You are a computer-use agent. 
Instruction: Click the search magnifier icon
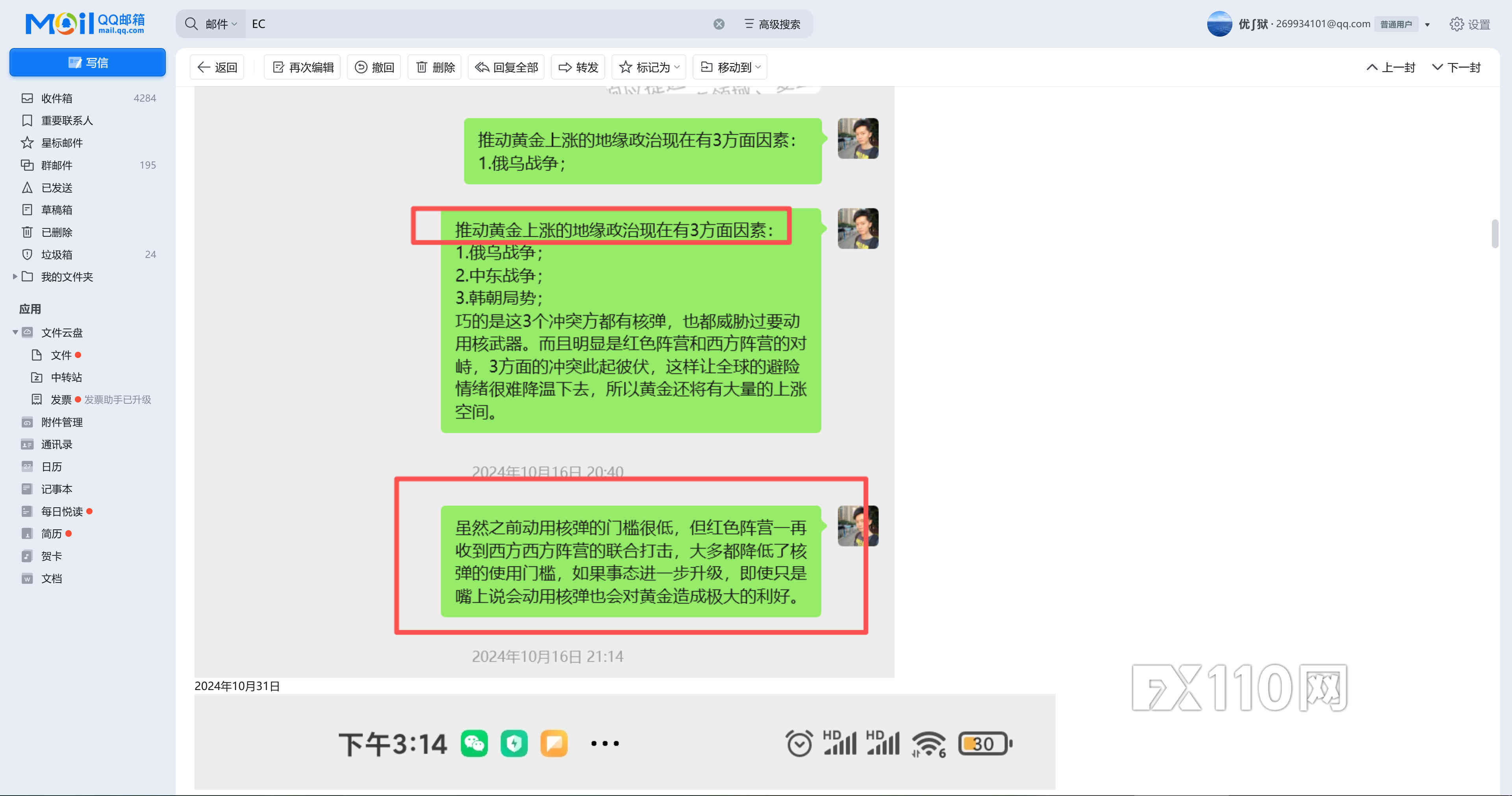(x=191, y=24)
